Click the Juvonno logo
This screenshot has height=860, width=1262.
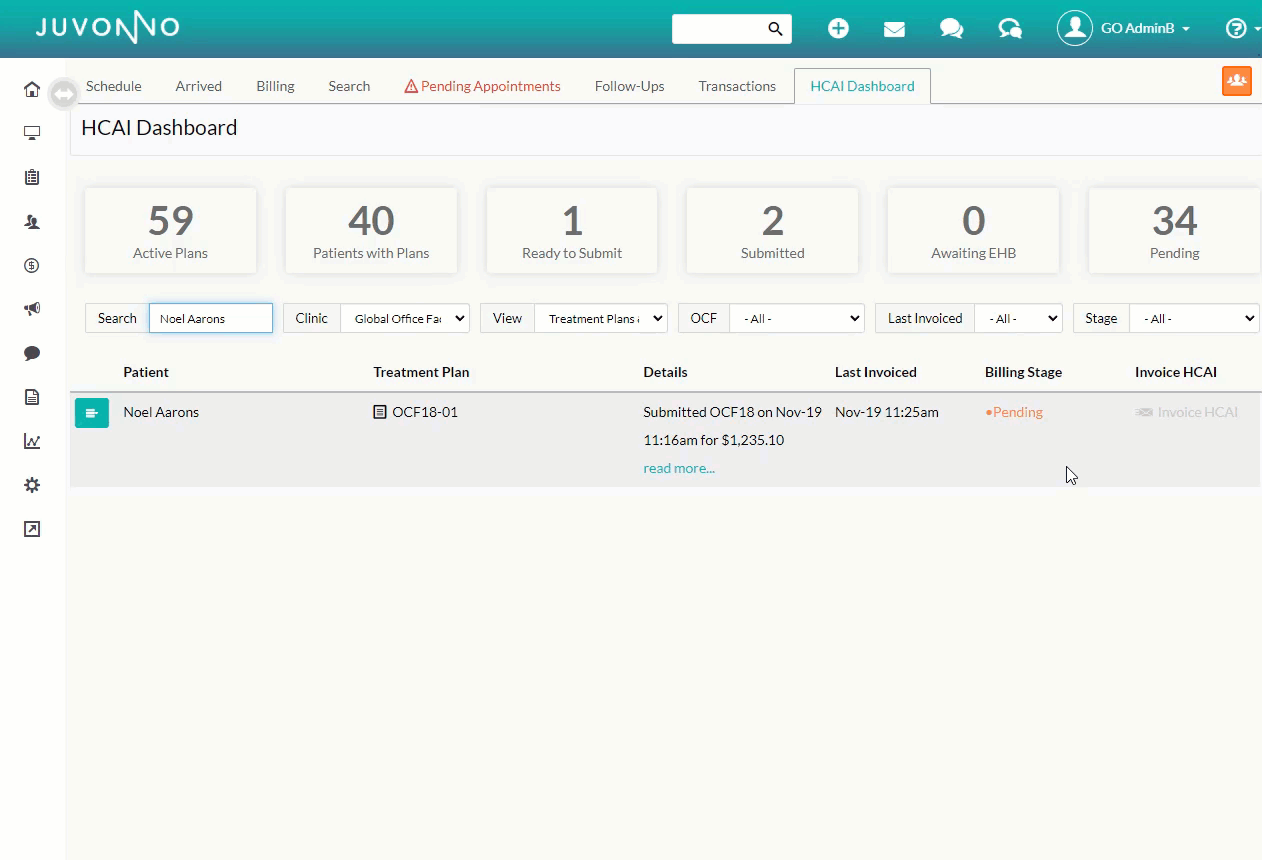pos(107,27)
